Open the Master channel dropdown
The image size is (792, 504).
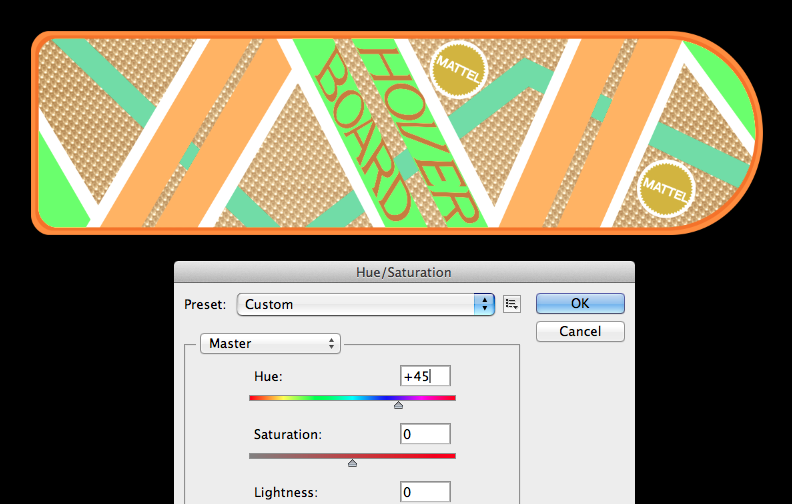pyautogui.click(x=270, y=343)
